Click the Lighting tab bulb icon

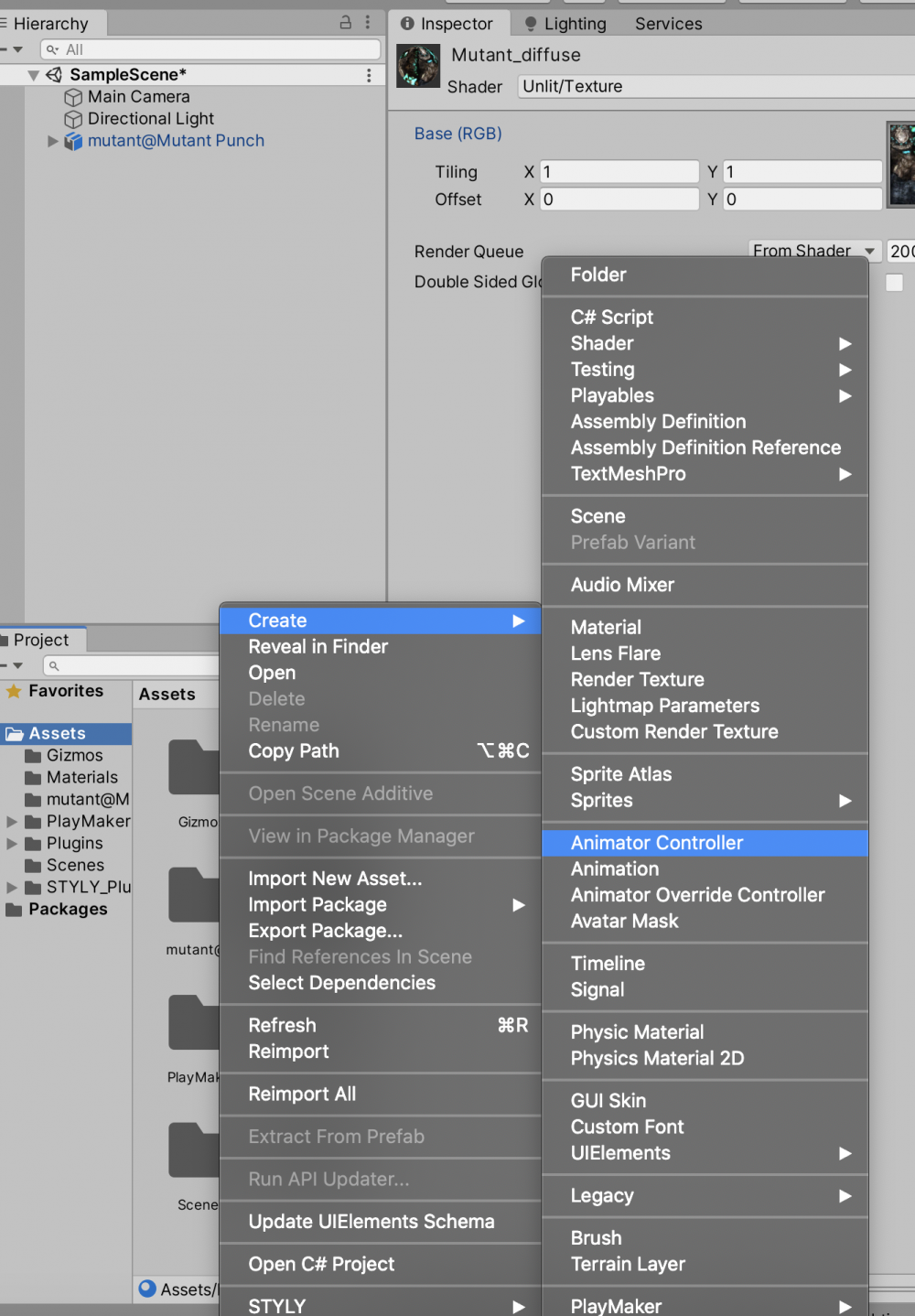click(x=531, y=24)
